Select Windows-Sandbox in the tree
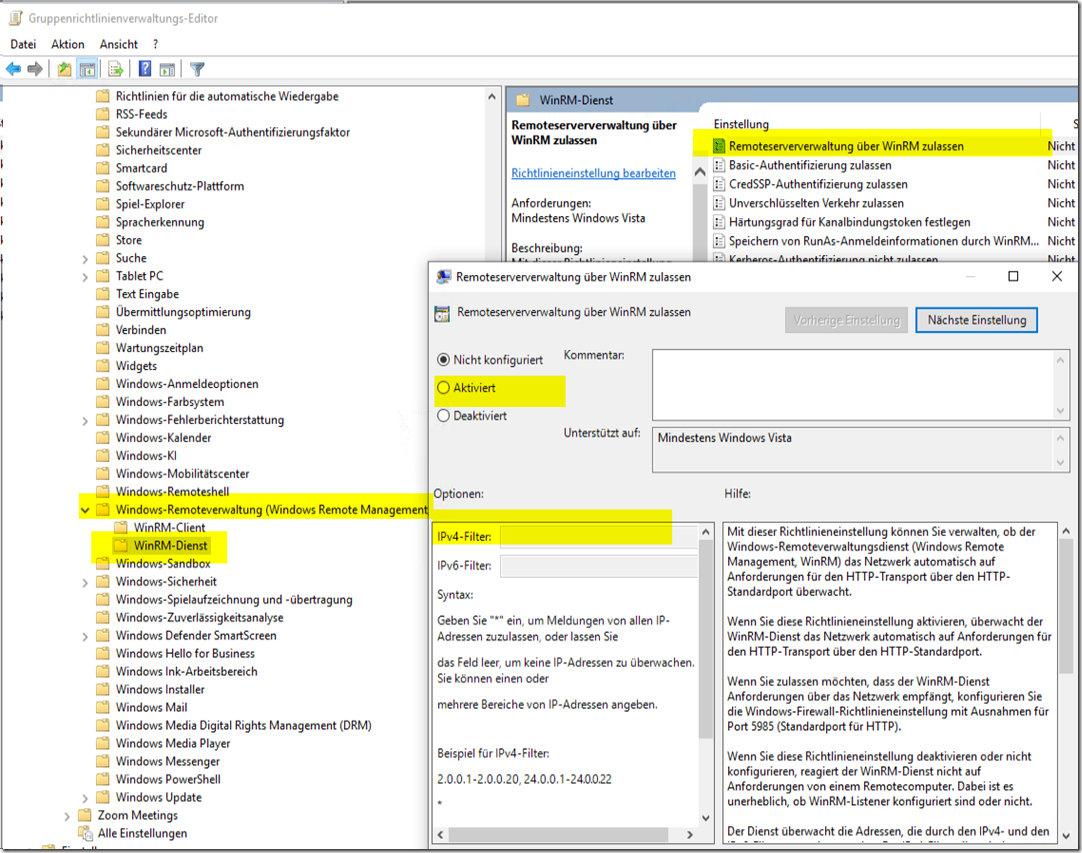The width and height of the screenshot is (1082, 853). tap(163, 563)
